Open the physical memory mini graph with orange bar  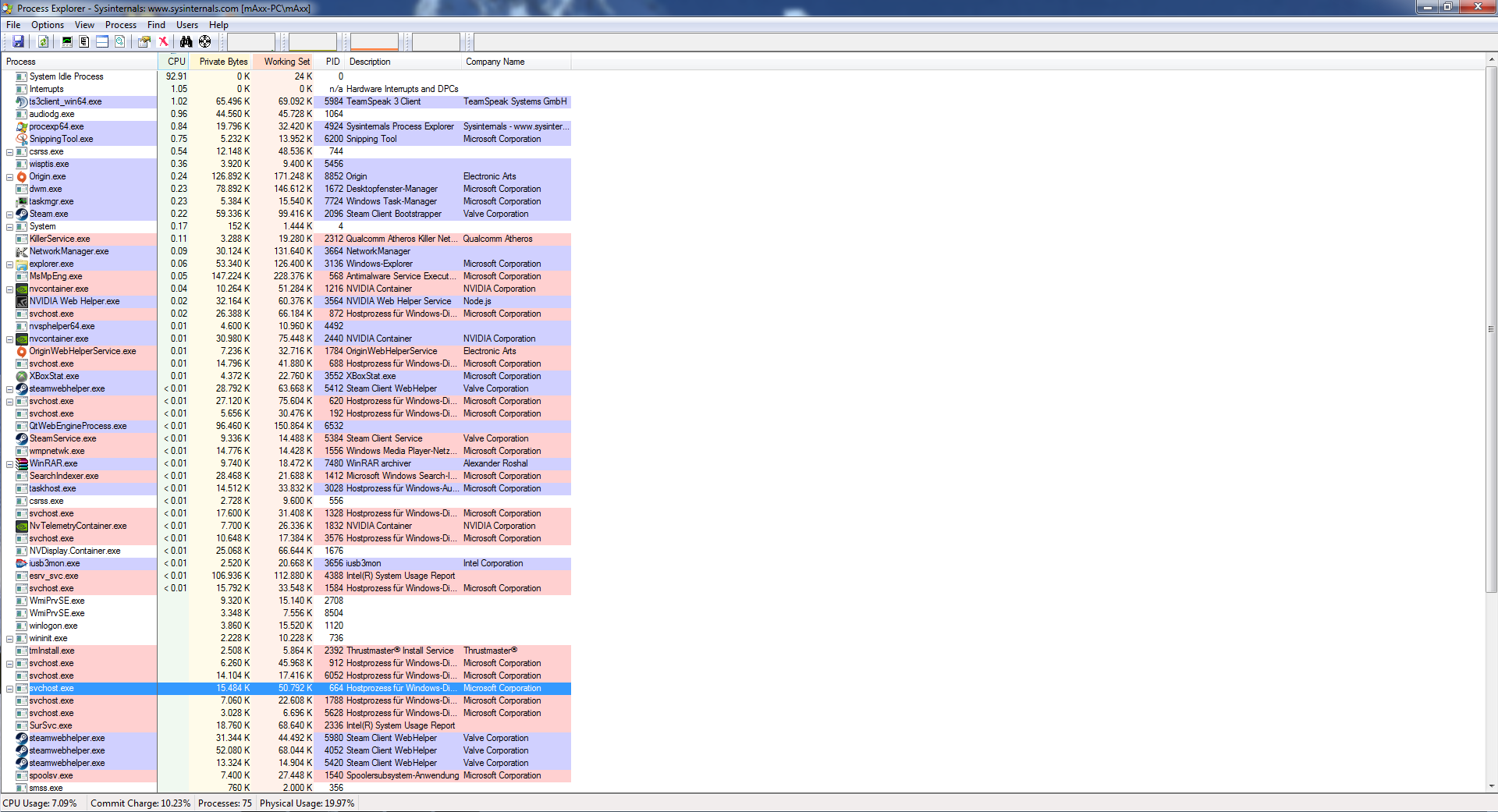374,42
